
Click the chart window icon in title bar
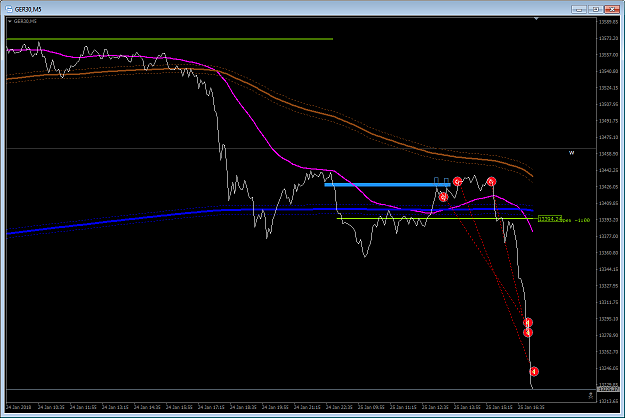pos(9,9)
